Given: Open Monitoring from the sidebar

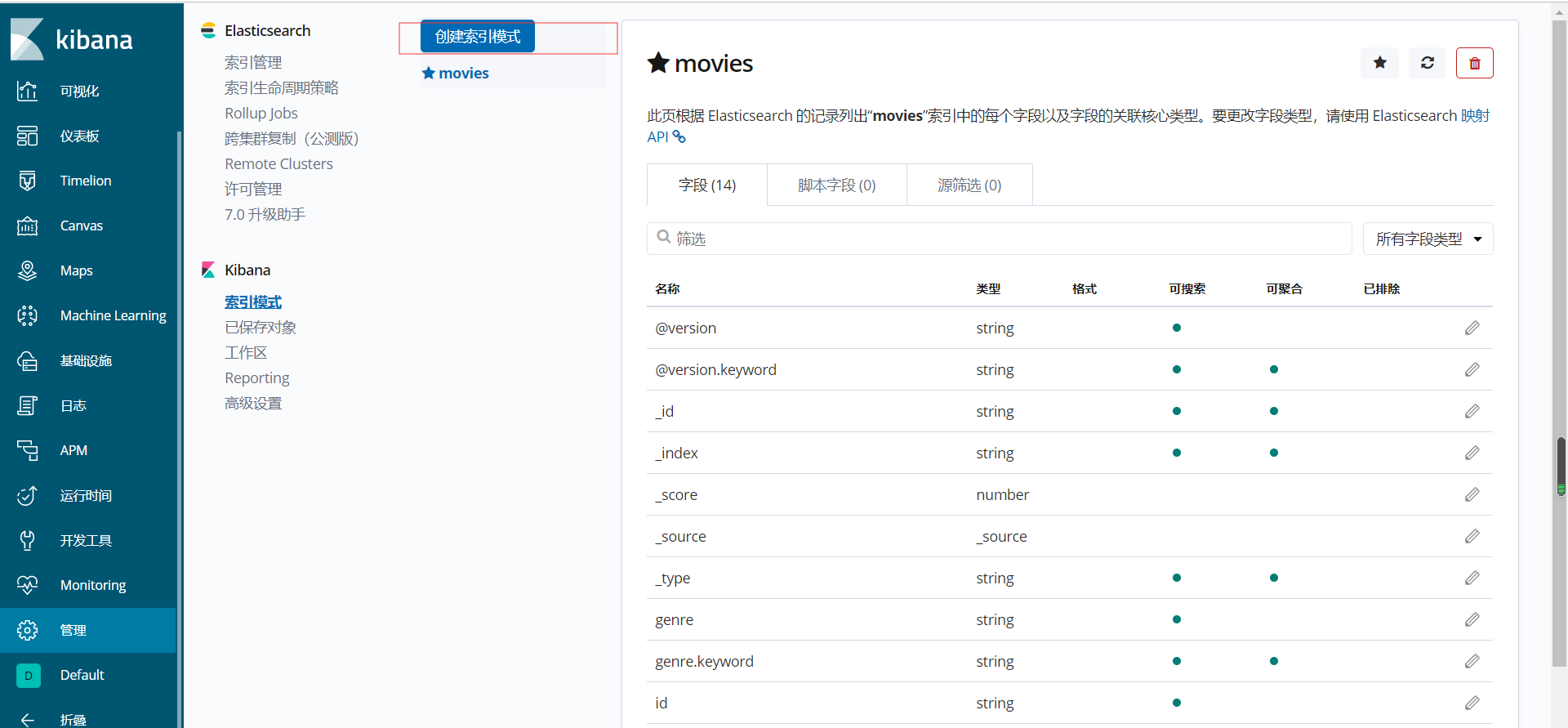Looking at the screenshot, I should 93,585.
